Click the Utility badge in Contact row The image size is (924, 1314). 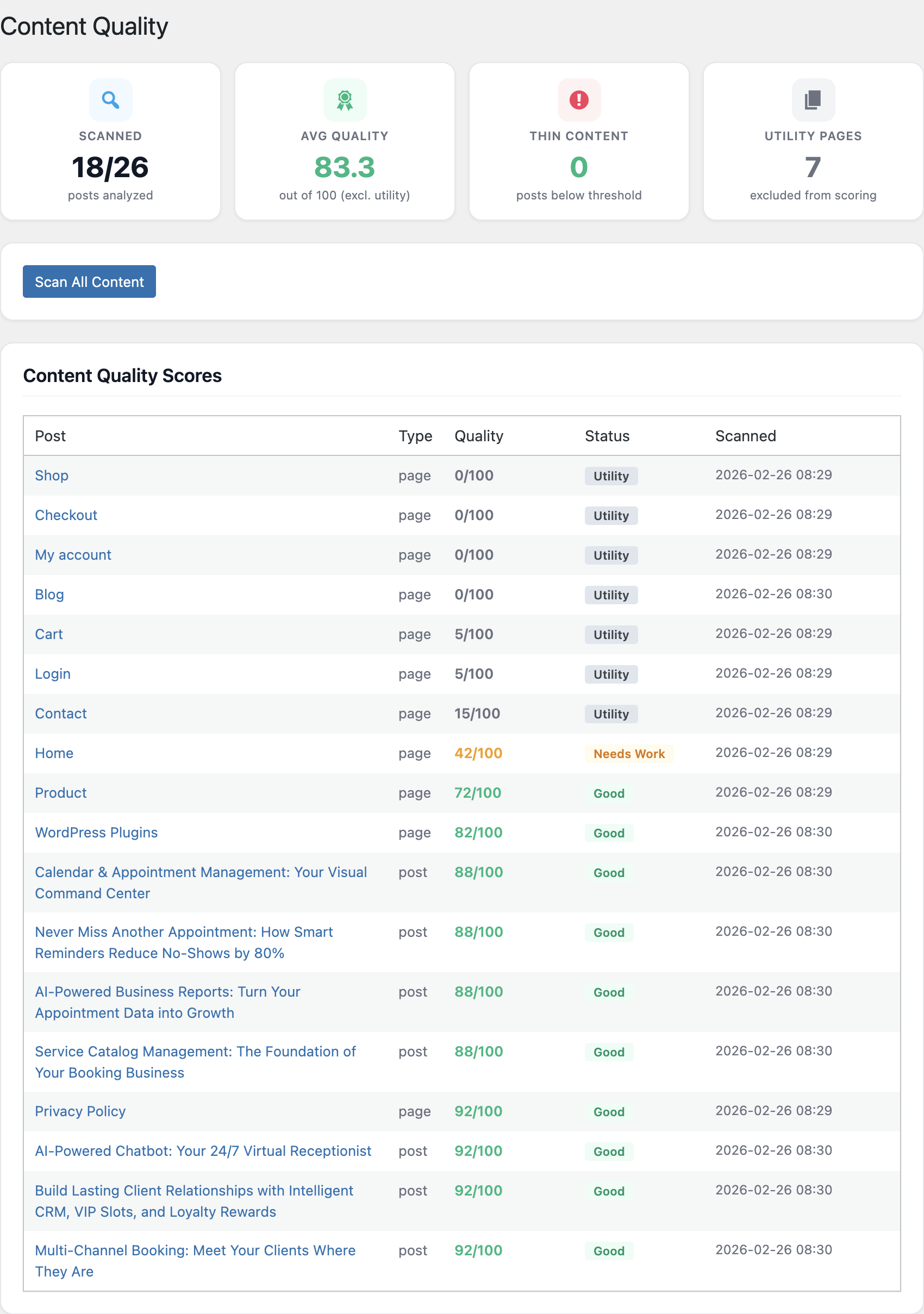[611, 714]
